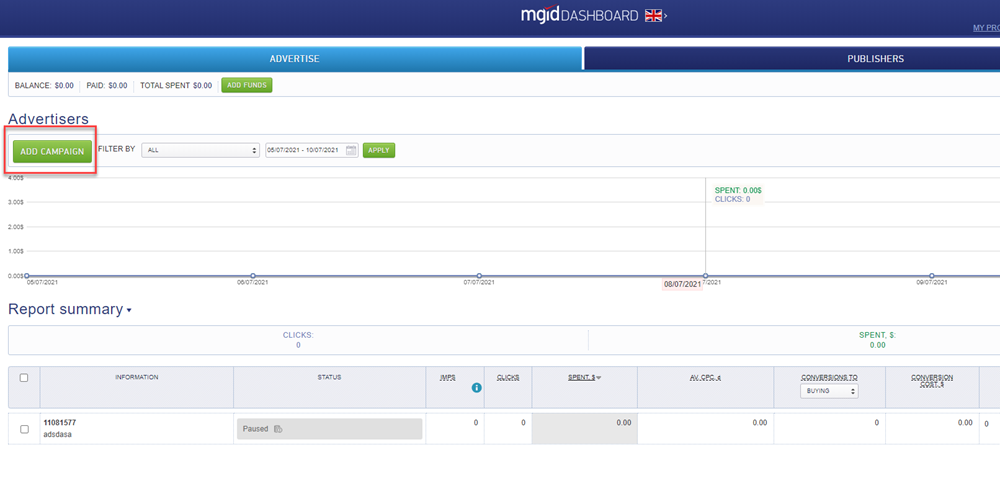Click the icon beside Paused status
The height and width of the screenshot is (478, 1000).
(277, 429)
